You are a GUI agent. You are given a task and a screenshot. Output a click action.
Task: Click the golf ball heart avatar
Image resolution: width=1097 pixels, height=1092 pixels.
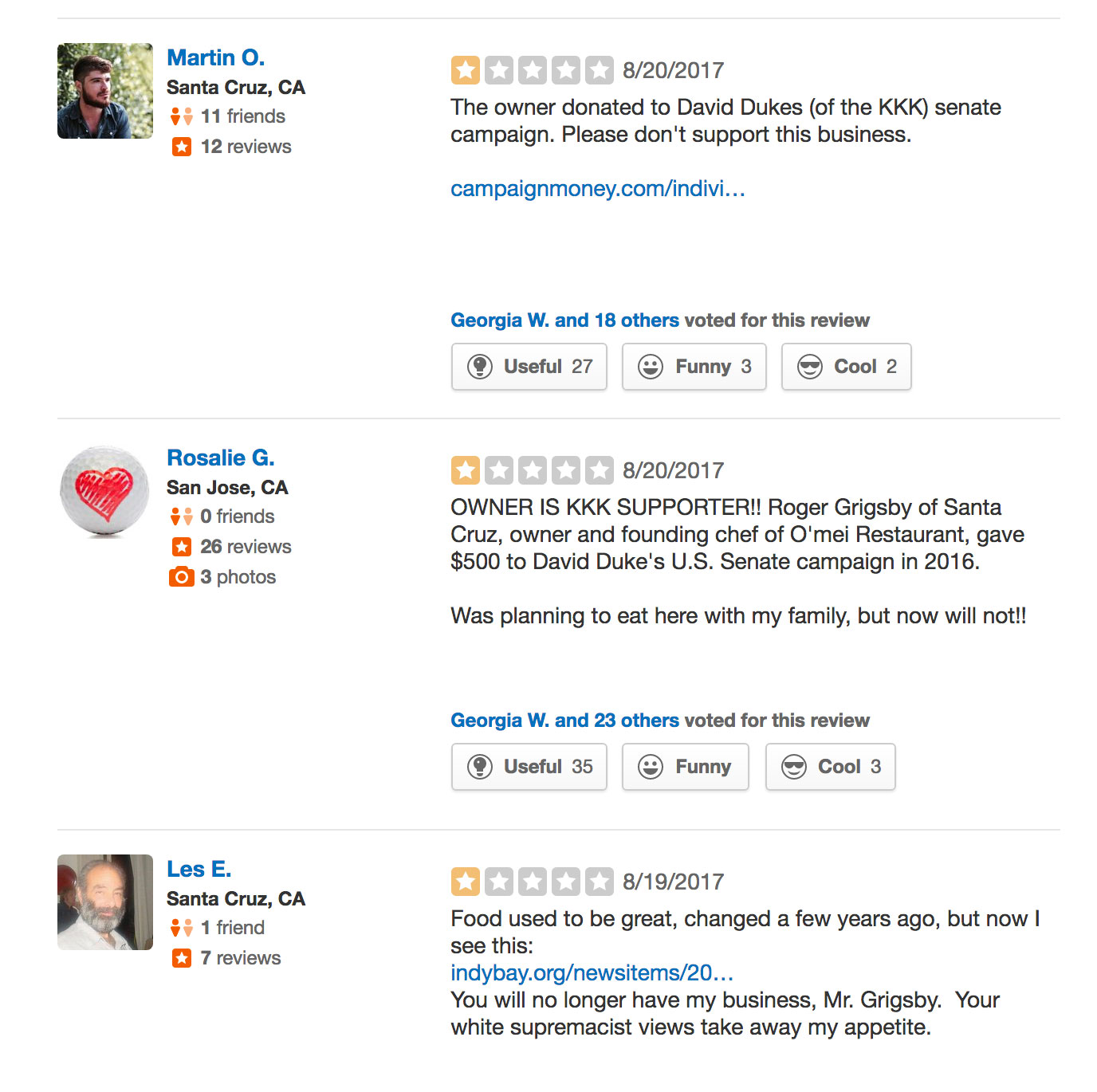104,490
